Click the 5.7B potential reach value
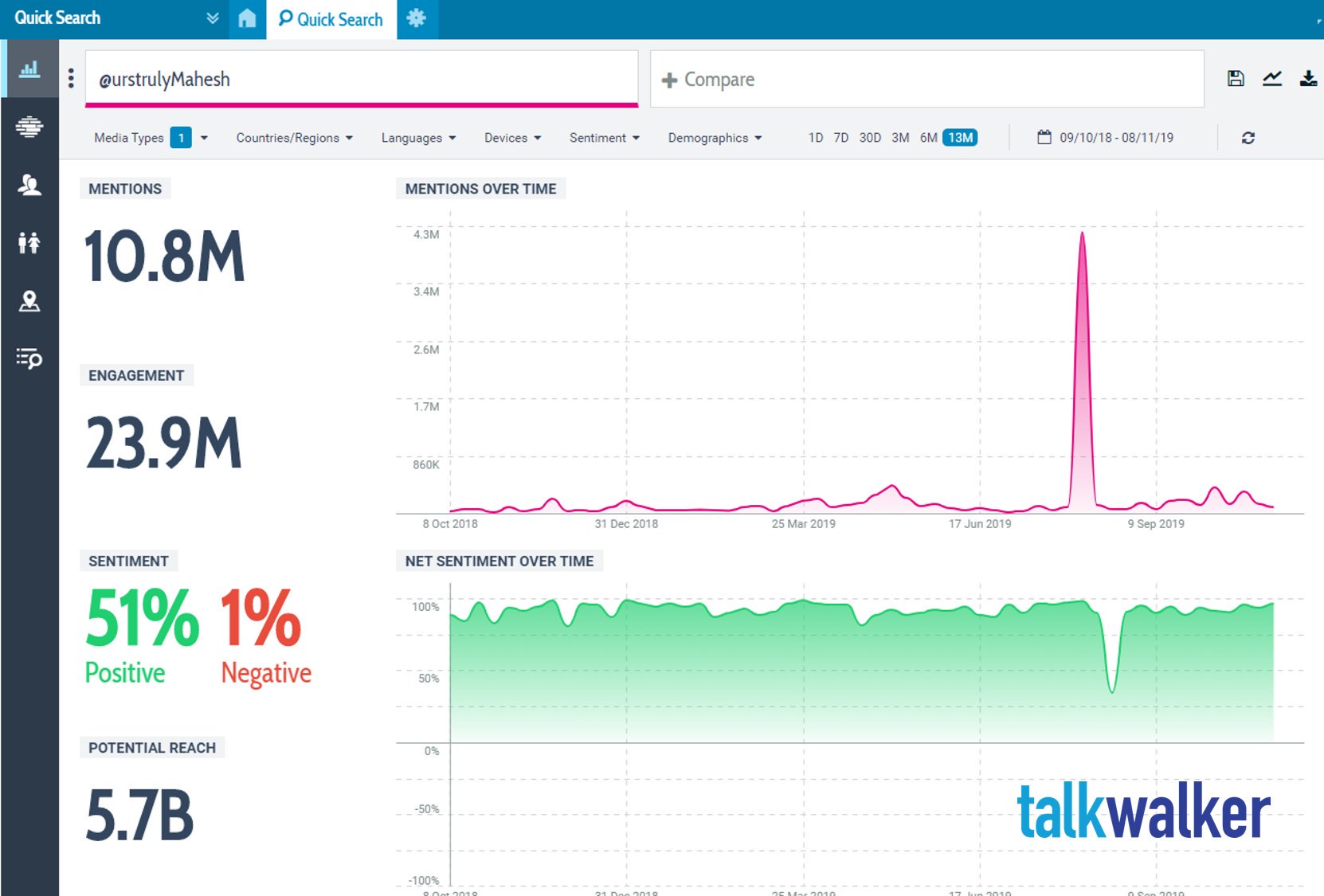This screenshot has width=1324, height=896. tap(139, 815)
